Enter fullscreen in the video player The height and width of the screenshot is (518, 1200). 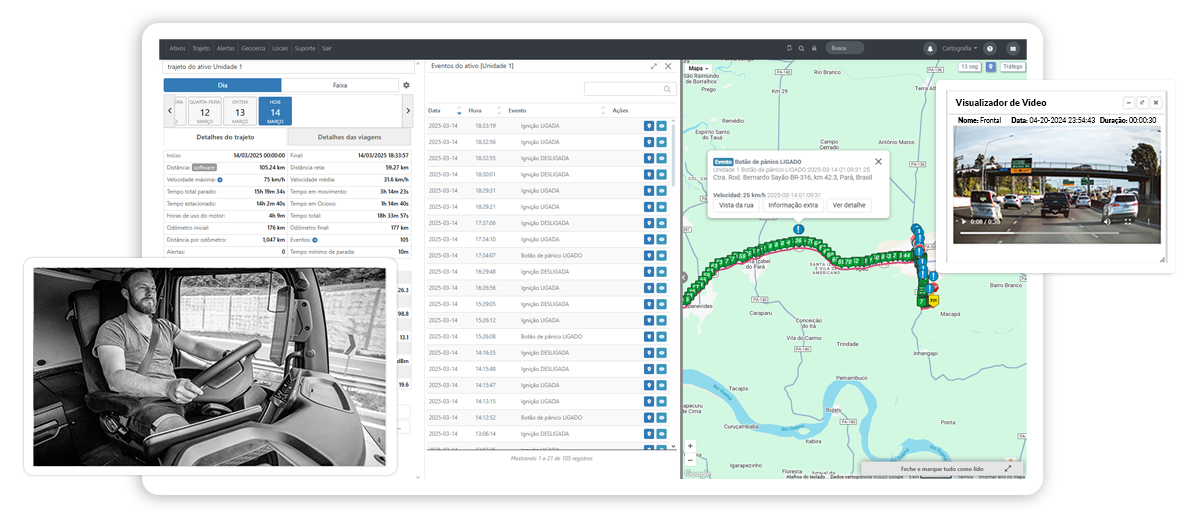click(1127, 221)
